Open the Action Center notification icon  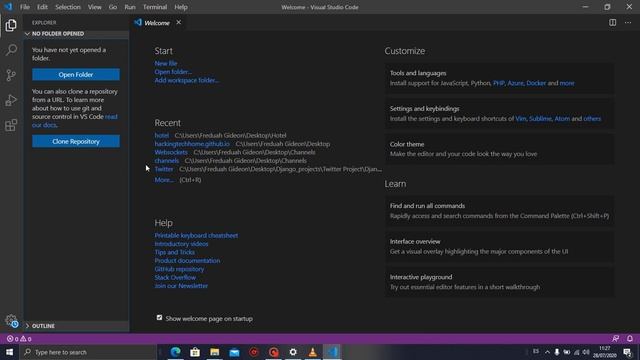627,352
